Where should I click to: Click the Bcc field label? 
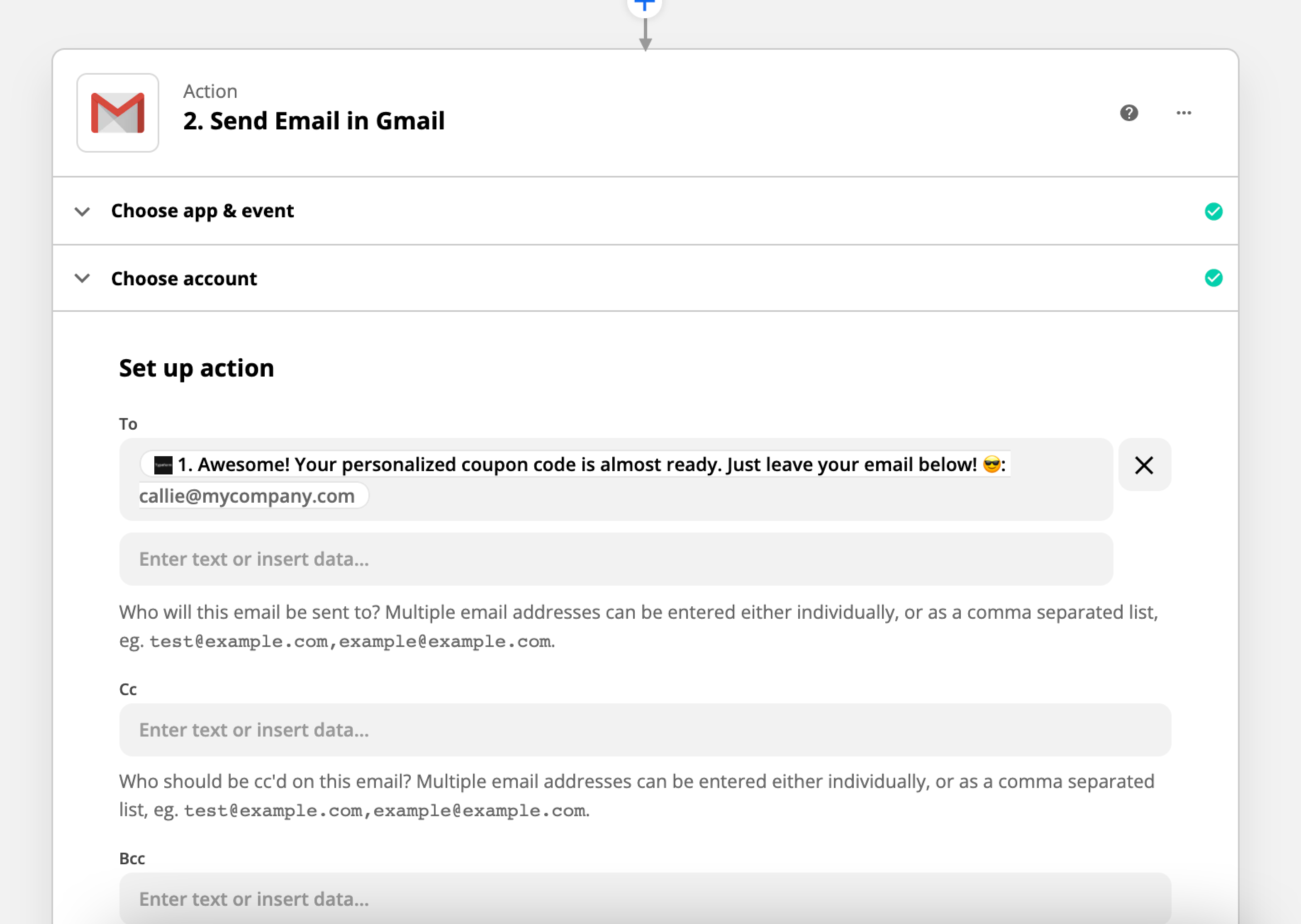pyautogui.click(x=132, y=858)
